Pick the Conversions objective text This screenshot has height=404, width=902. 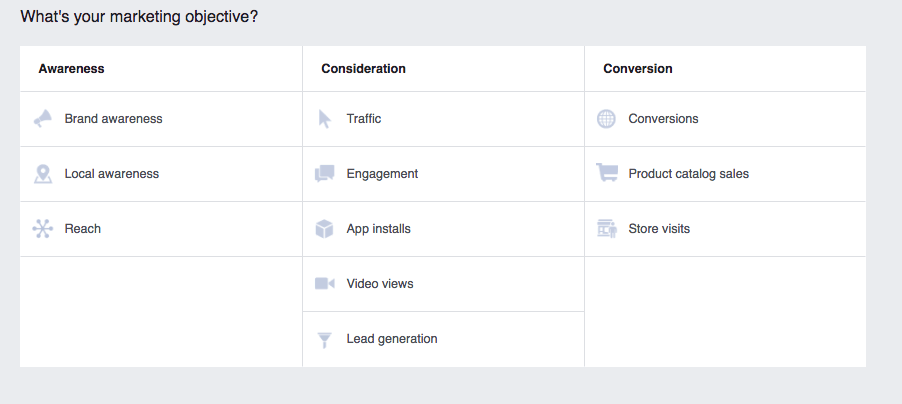click(x=663, y=119)
